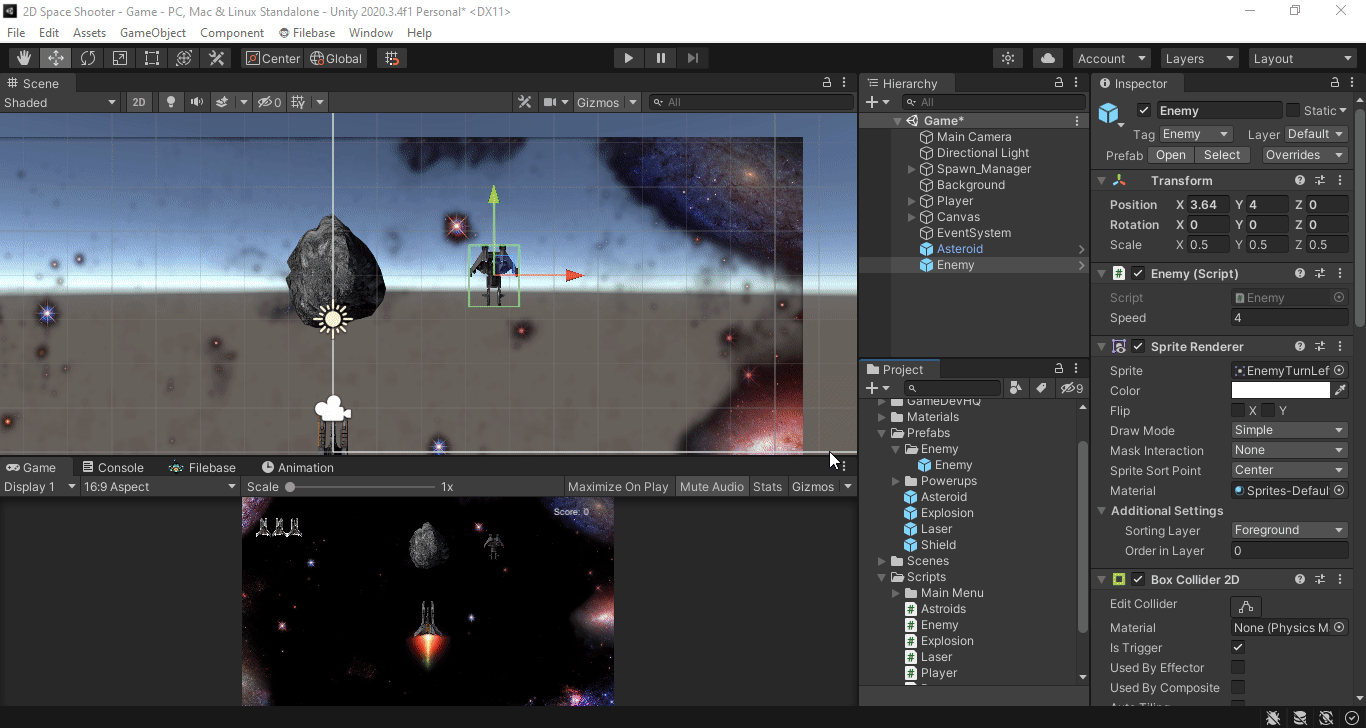Expand the Spawn_Manager hierarchy item
This screenshot has width=1366, height=728.
tap(911, 169)
